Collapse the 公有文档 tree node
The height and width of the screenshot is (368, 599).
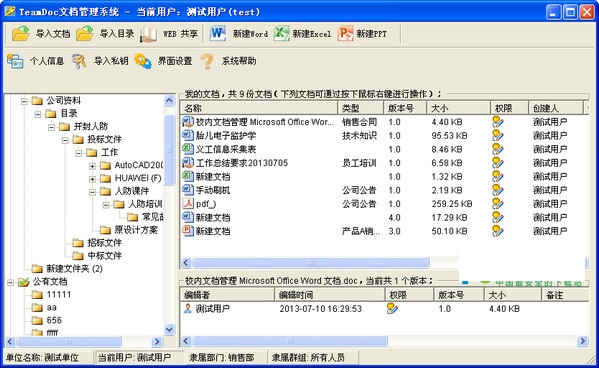tap(10, 282)
